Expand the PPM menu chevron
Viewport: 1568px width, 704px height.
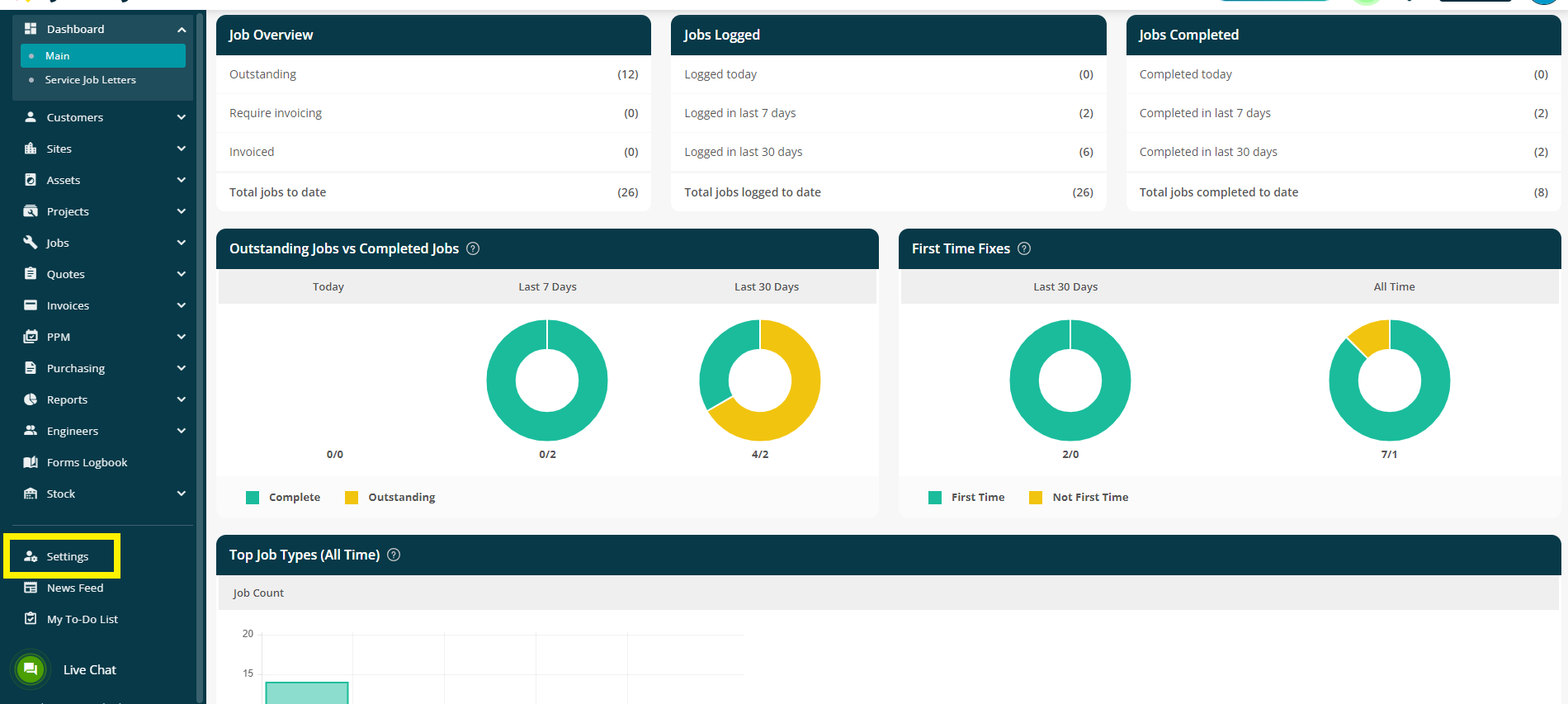click(182, 337)
